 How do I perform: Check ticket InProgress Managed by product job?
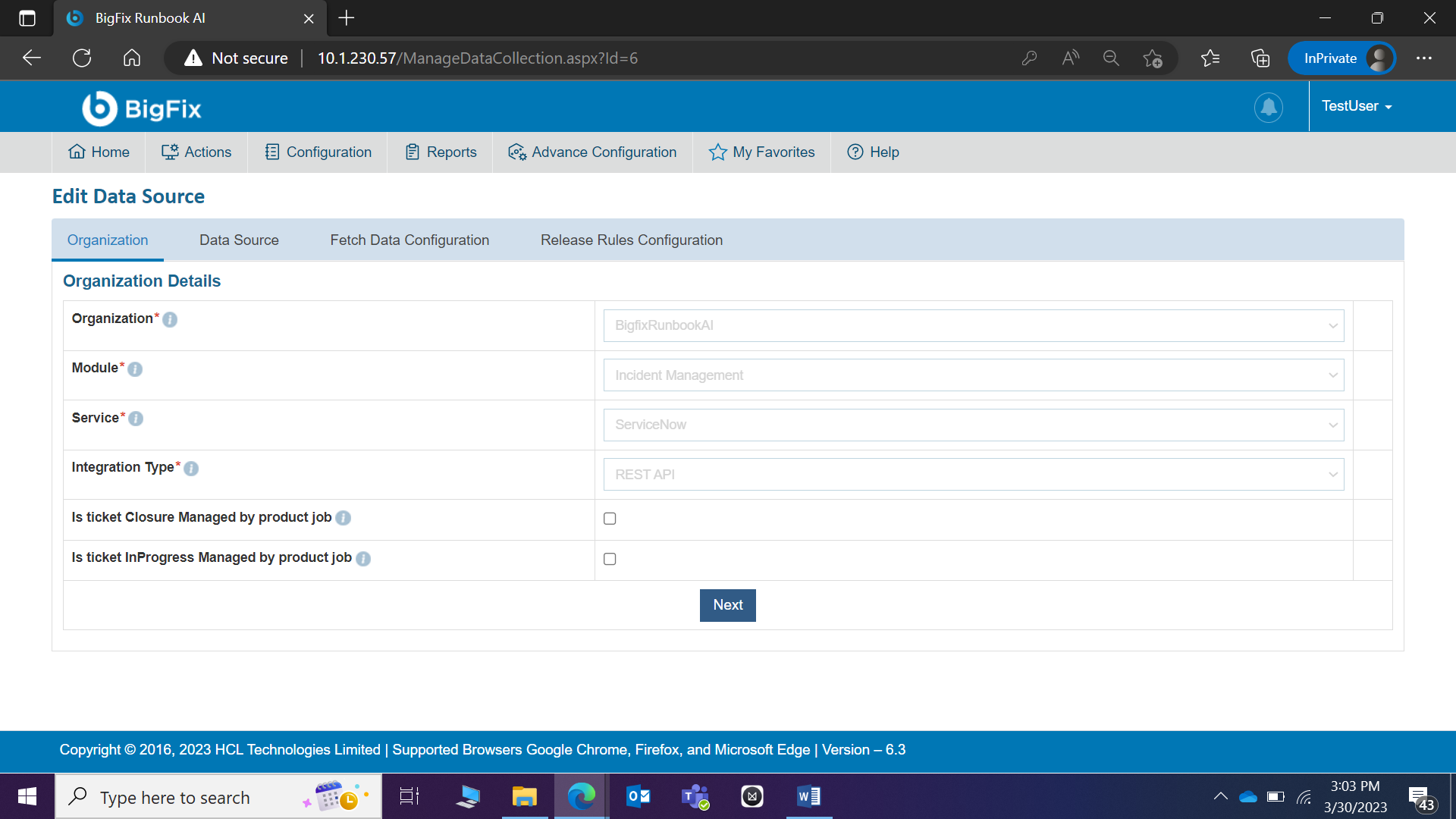(610, 559)
